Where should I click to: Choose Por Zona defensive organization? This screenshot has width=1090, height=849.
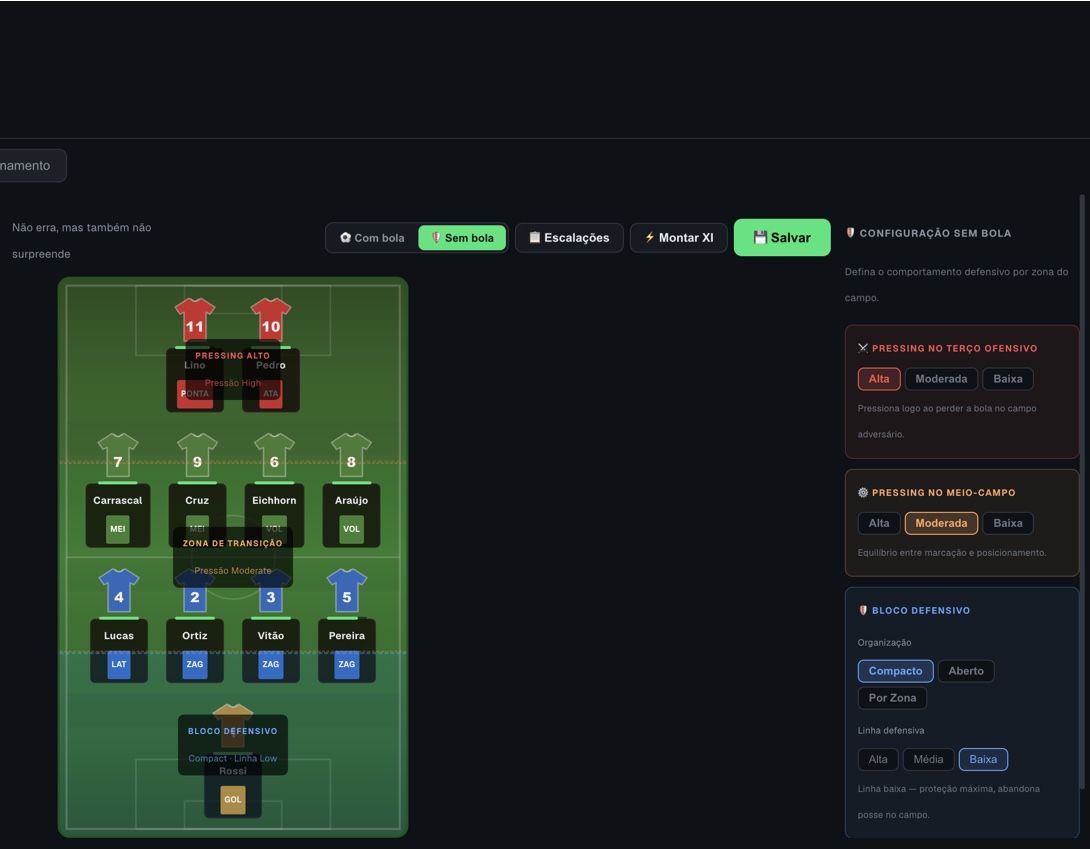pos(892,698)
